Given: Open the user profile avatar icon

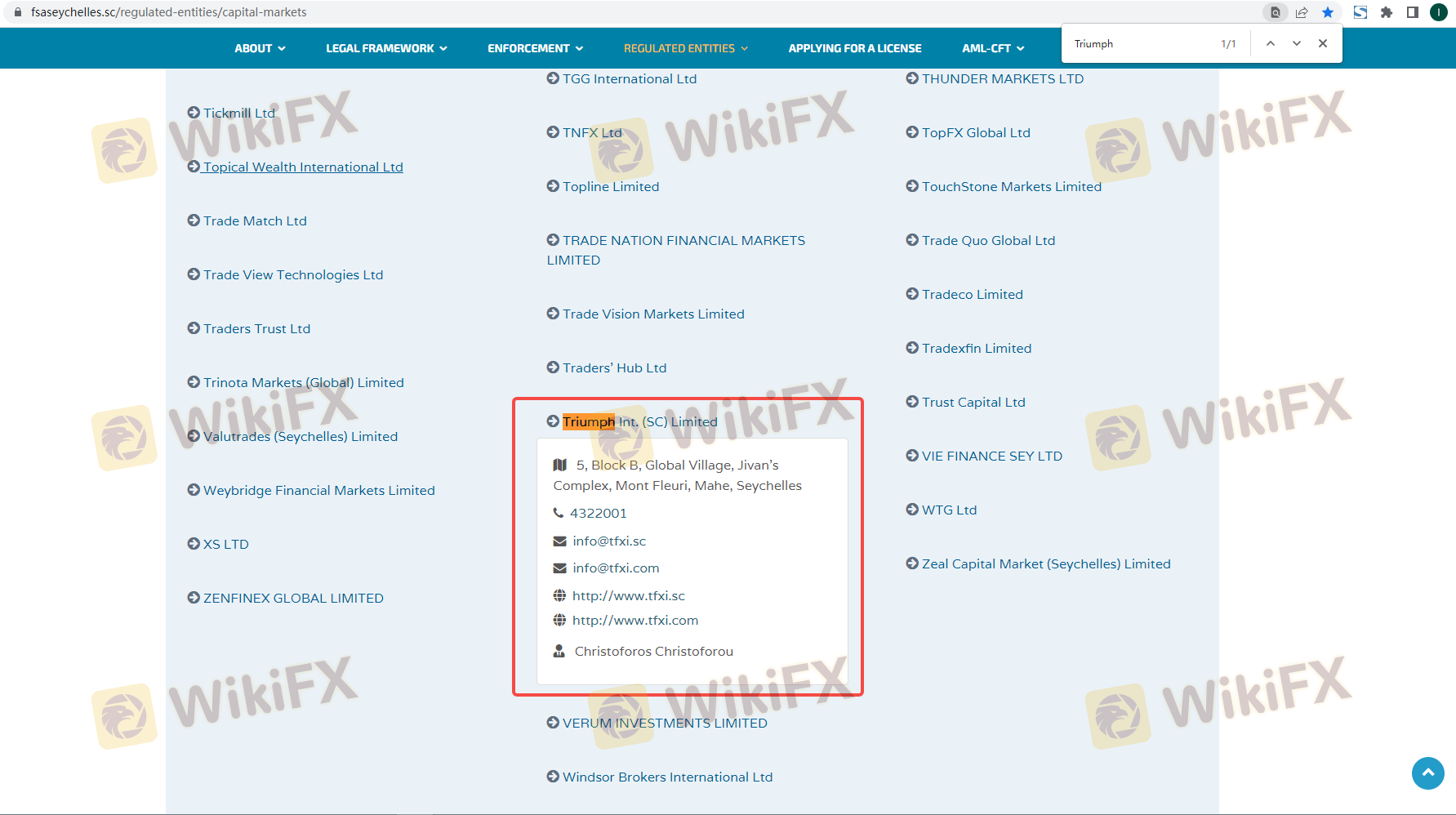Looking at the screenshot, I should 1439,12.
